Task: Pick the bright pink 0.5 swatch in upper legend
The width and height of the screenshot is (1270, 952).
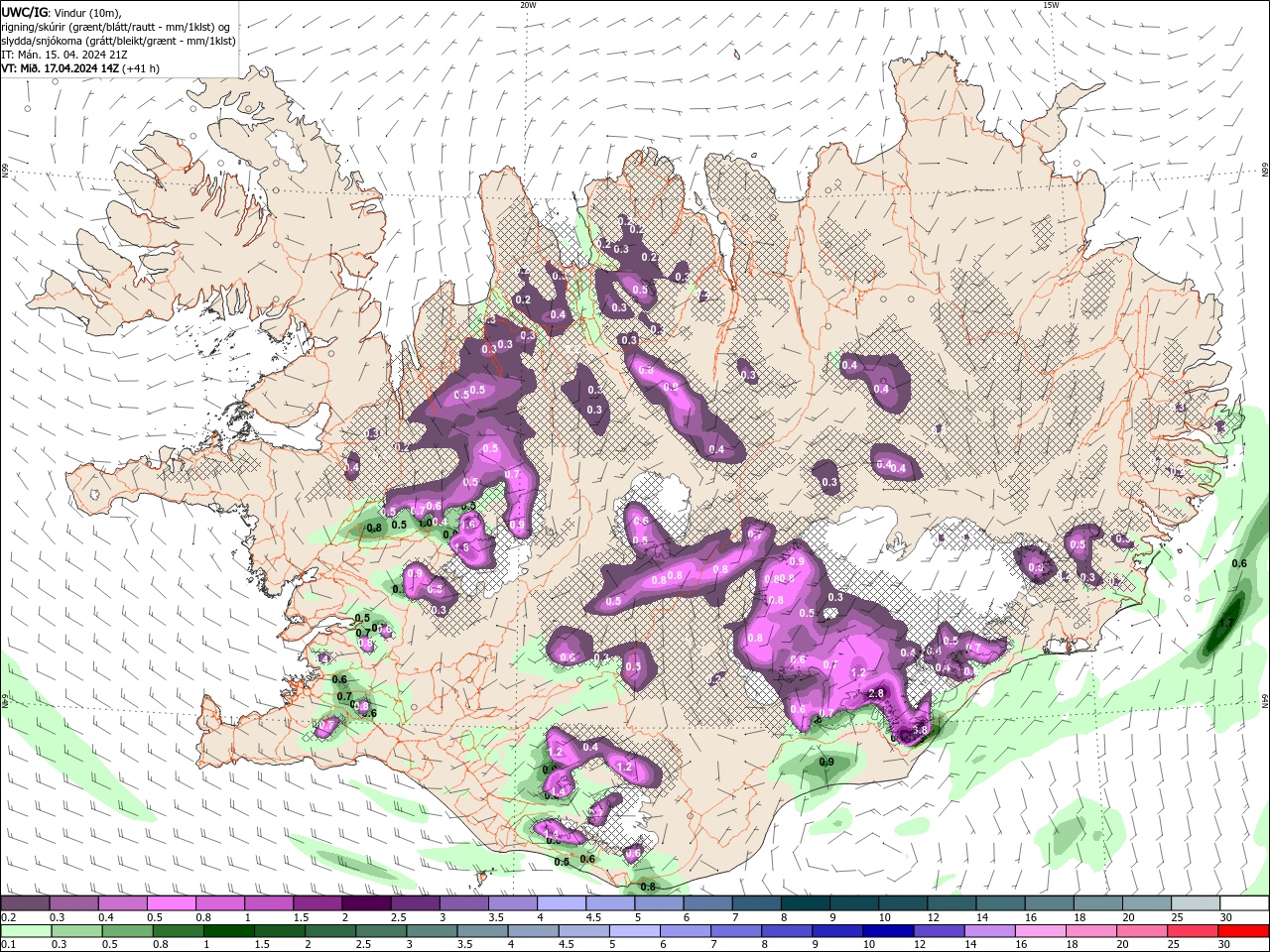Action: coord(171,903)
